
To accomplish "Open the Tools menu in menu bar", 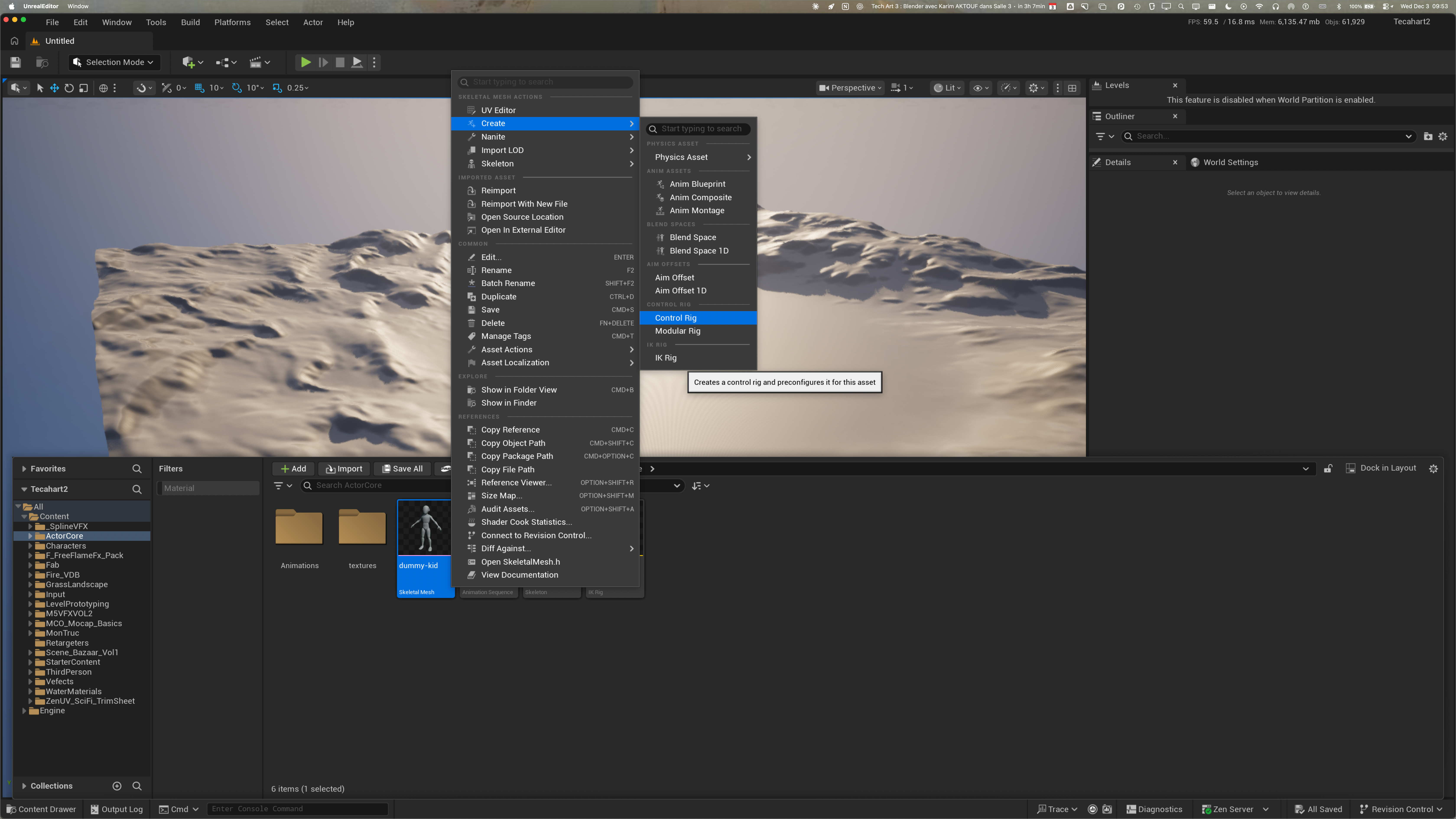I will [156, 22].
